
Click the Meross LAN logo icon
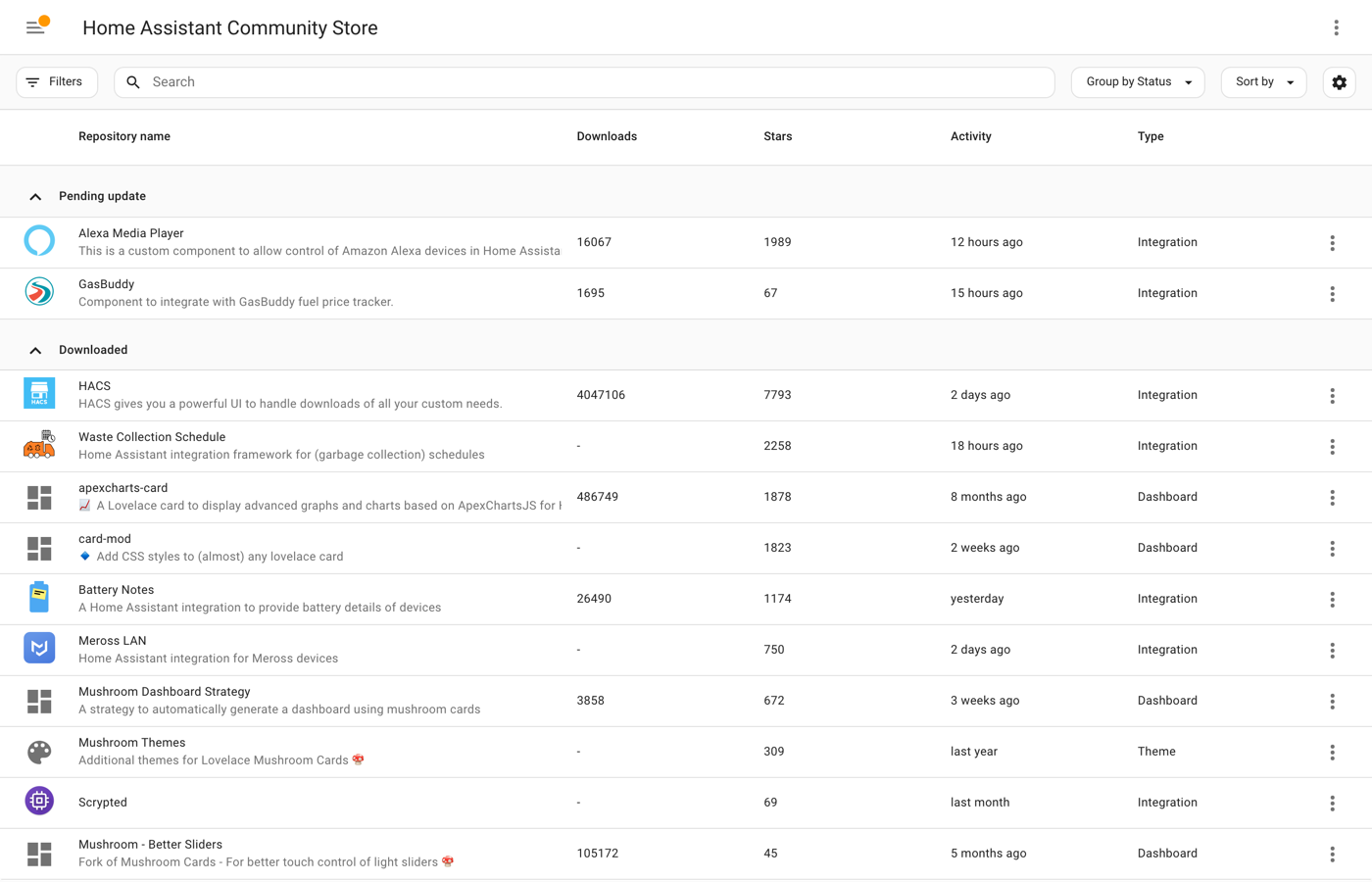point(39,649)
